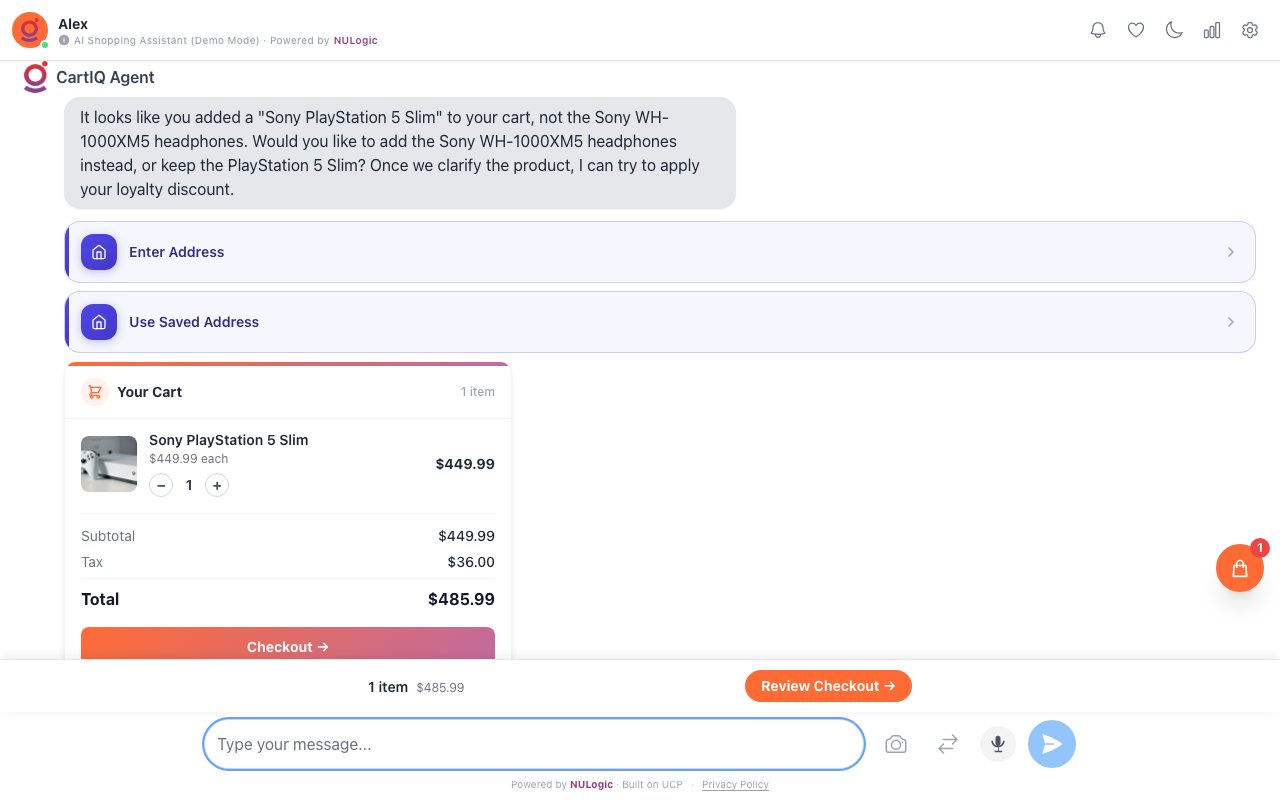1280x800 pixels.
Task: Click the compare arrows icon
Action: coord(947,744)
